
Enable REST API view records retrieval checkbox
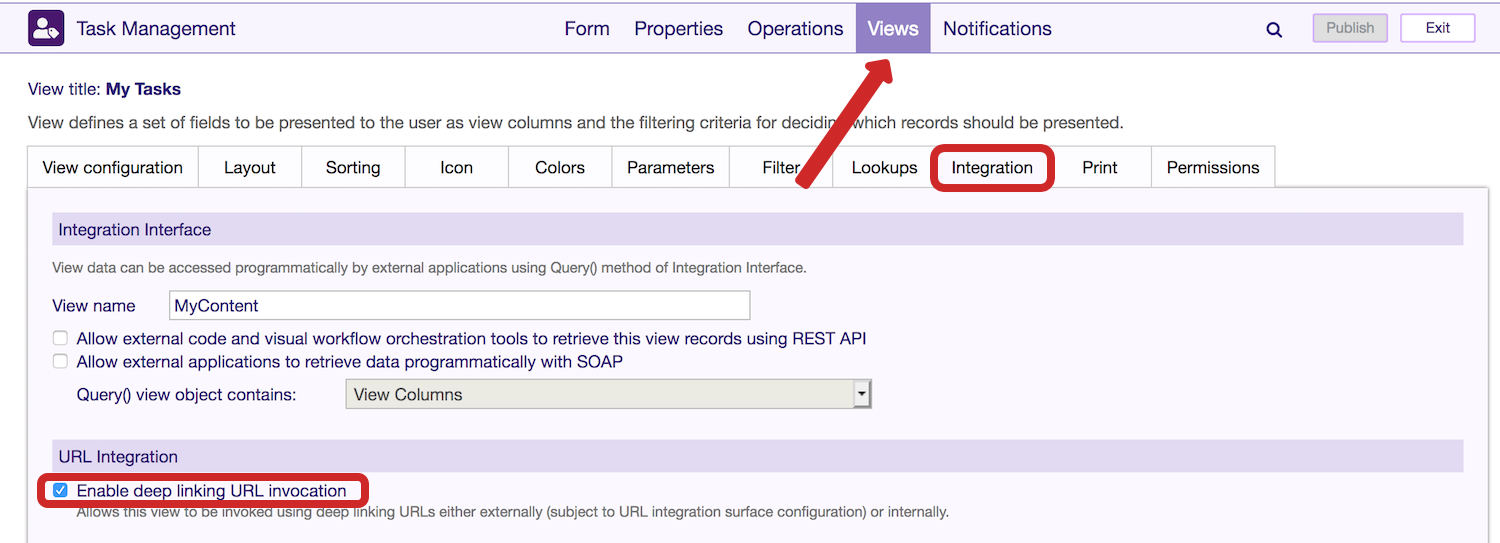[x=61, y=339]
